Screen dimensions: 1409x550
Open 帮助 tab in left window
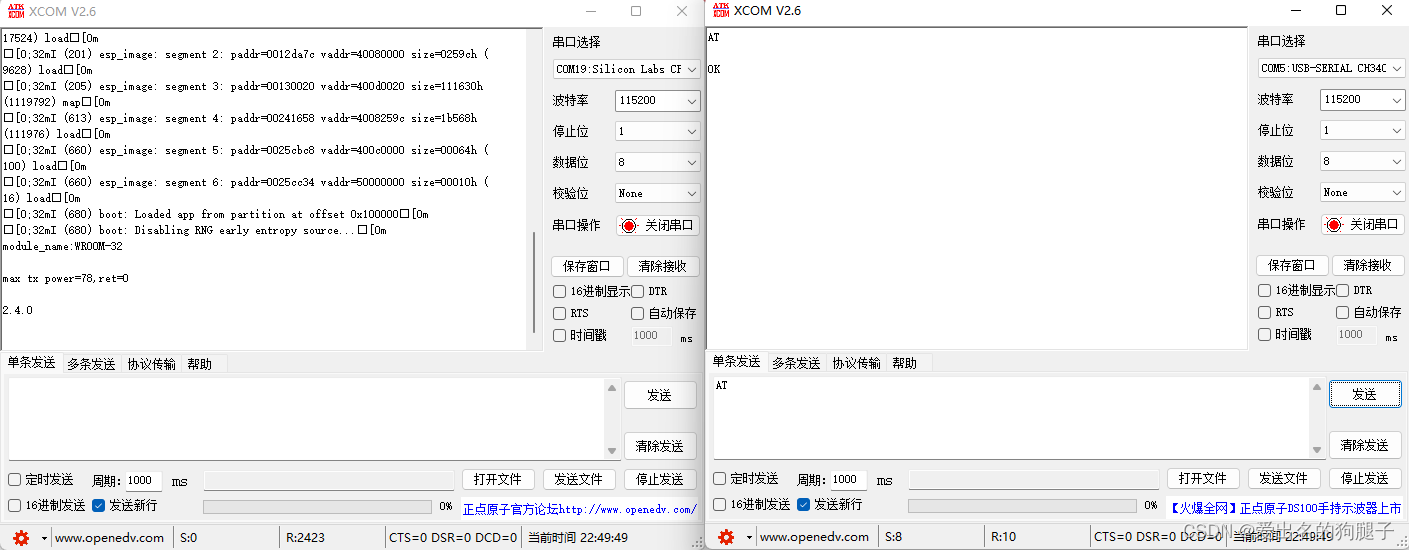coord(200,364)
